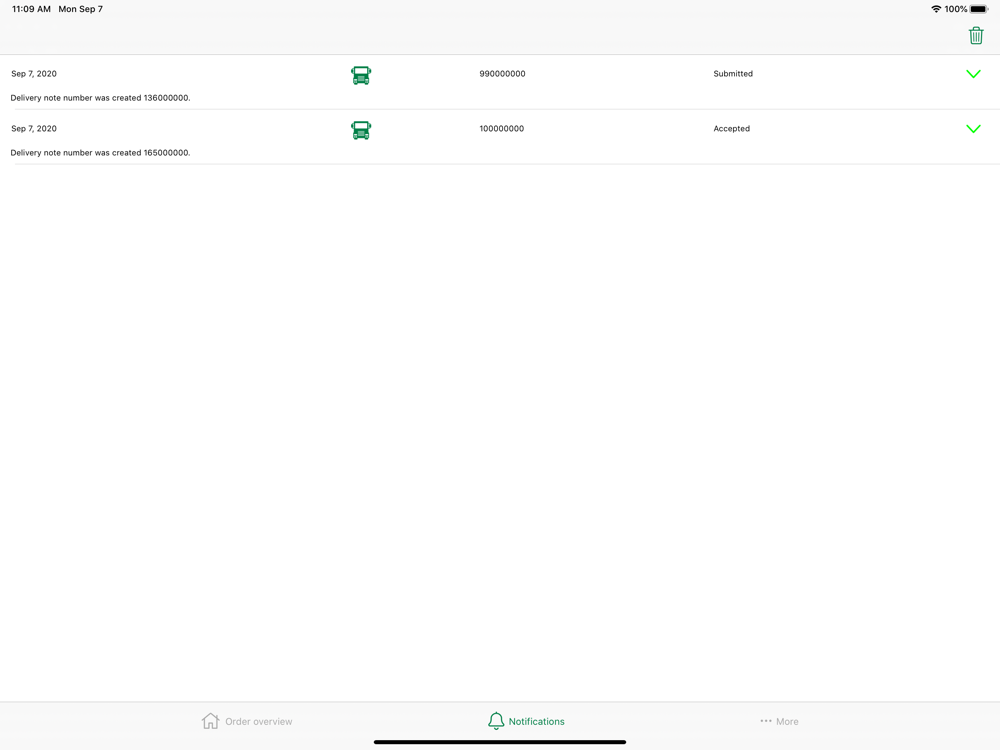Open delivery note 136000000 message
This screenshot has width=1000, height=750.
coord(100,98)
